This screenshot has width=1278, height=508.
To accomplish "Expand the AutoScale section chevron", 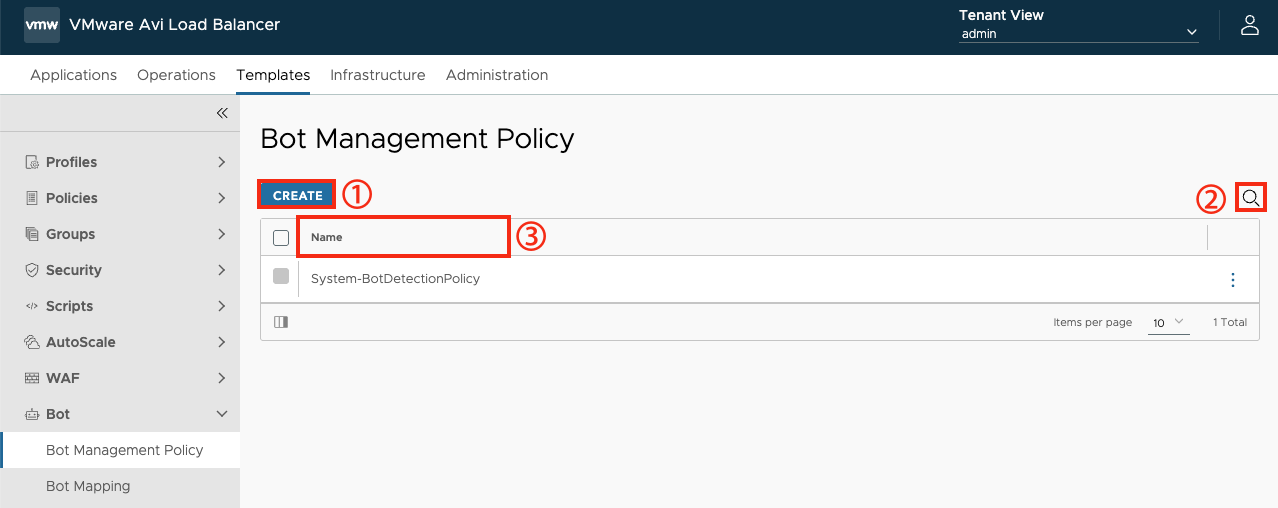I will pos(222,342).
